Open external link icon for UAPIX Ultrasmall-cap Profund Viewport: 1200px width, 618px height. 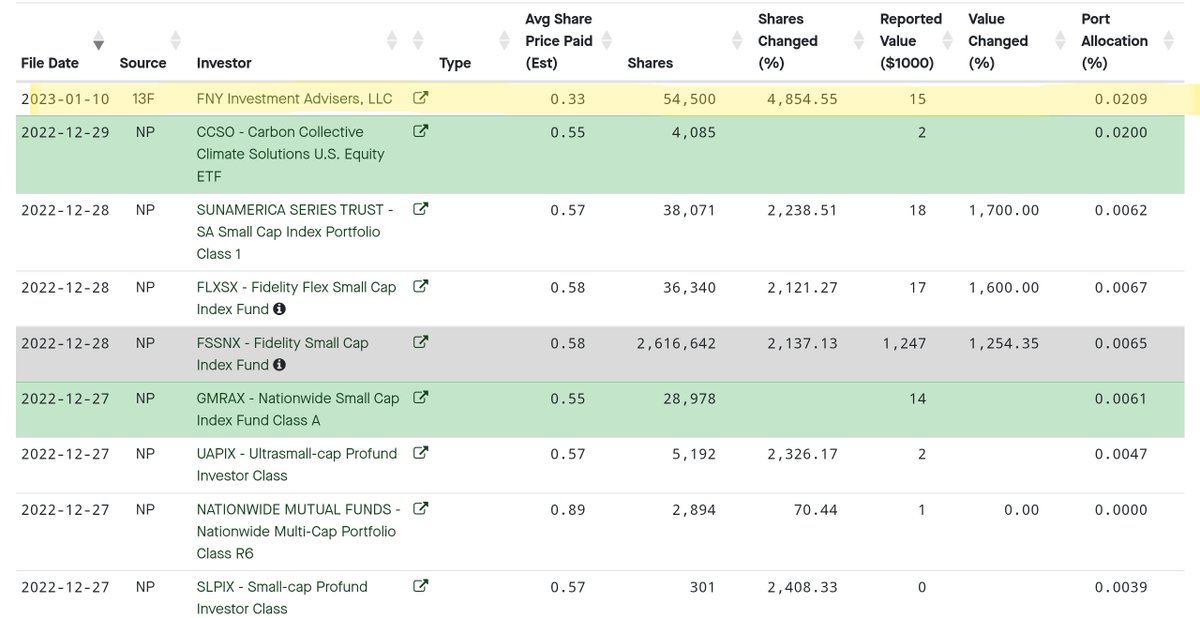[x=421, y=453]
